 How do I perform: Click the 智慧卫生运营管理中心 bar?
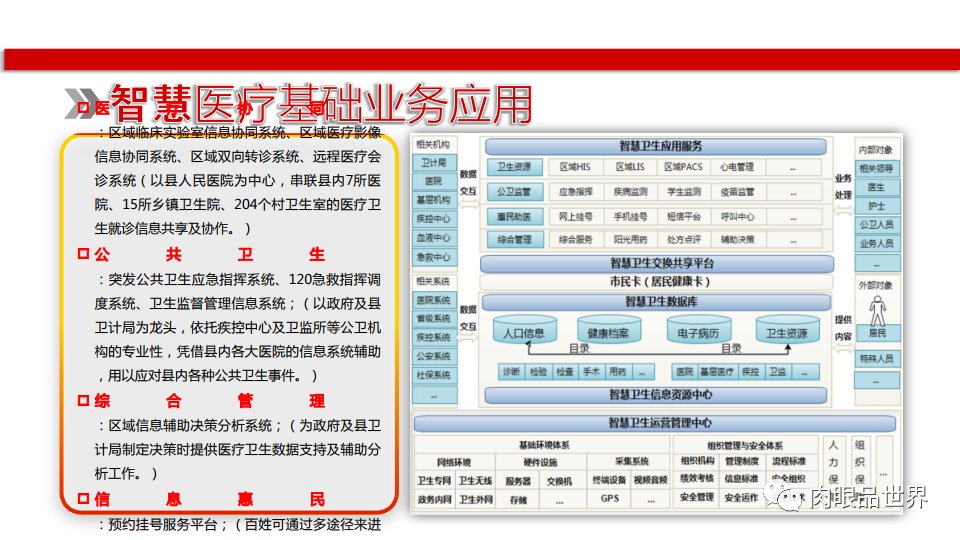tap(655, 423)
